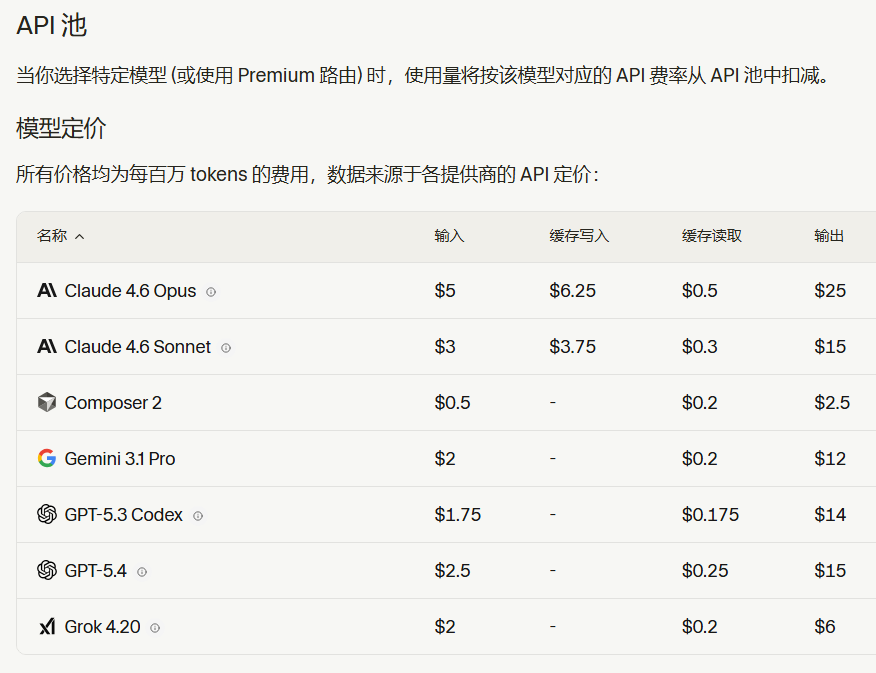Open info icon next to Grok 4.20
This screenshot has width=876, height=673.
[x=155, y=628]
